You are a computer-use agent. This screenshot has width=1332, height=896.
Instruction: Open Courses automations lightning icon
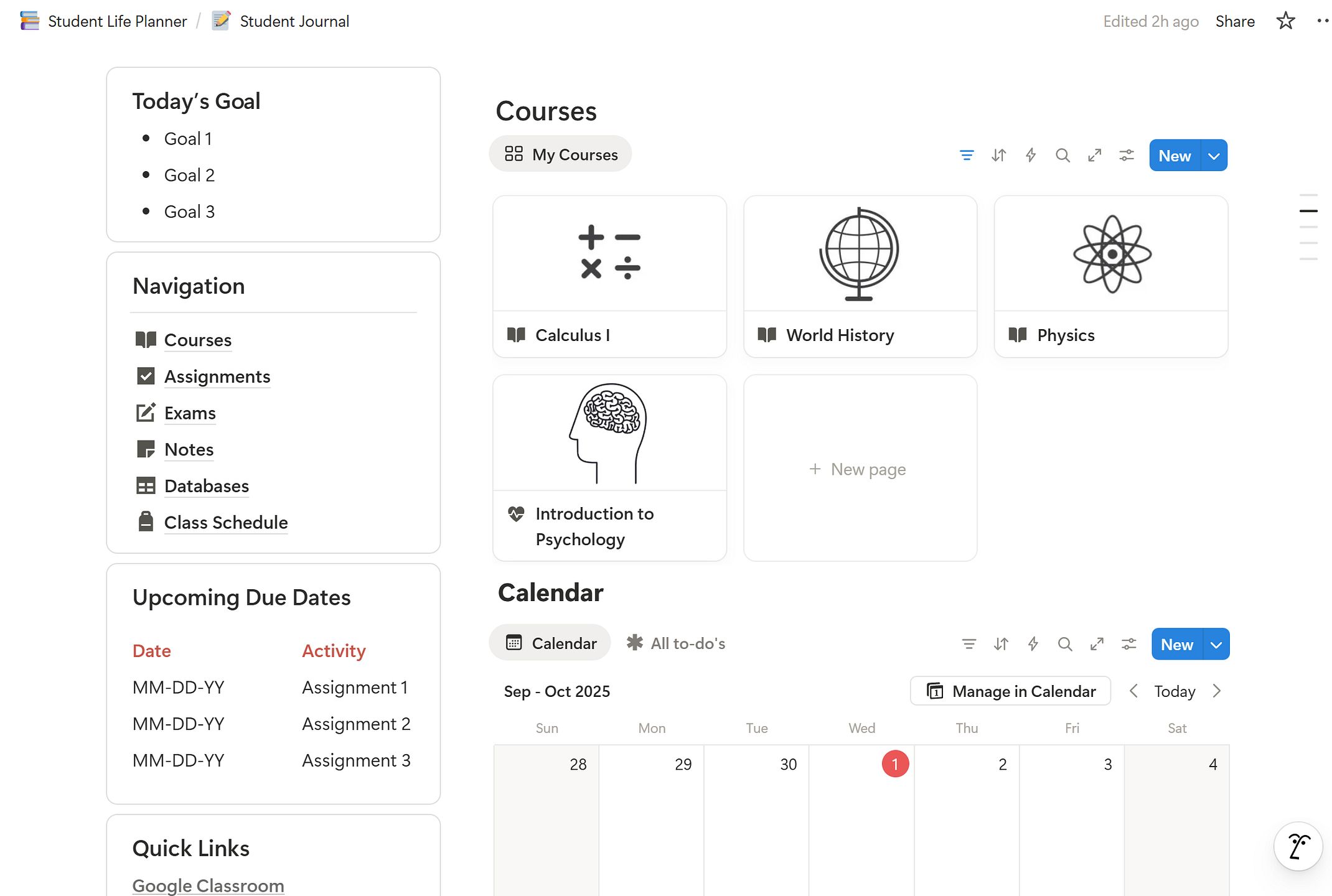(x=1031, y=155)
